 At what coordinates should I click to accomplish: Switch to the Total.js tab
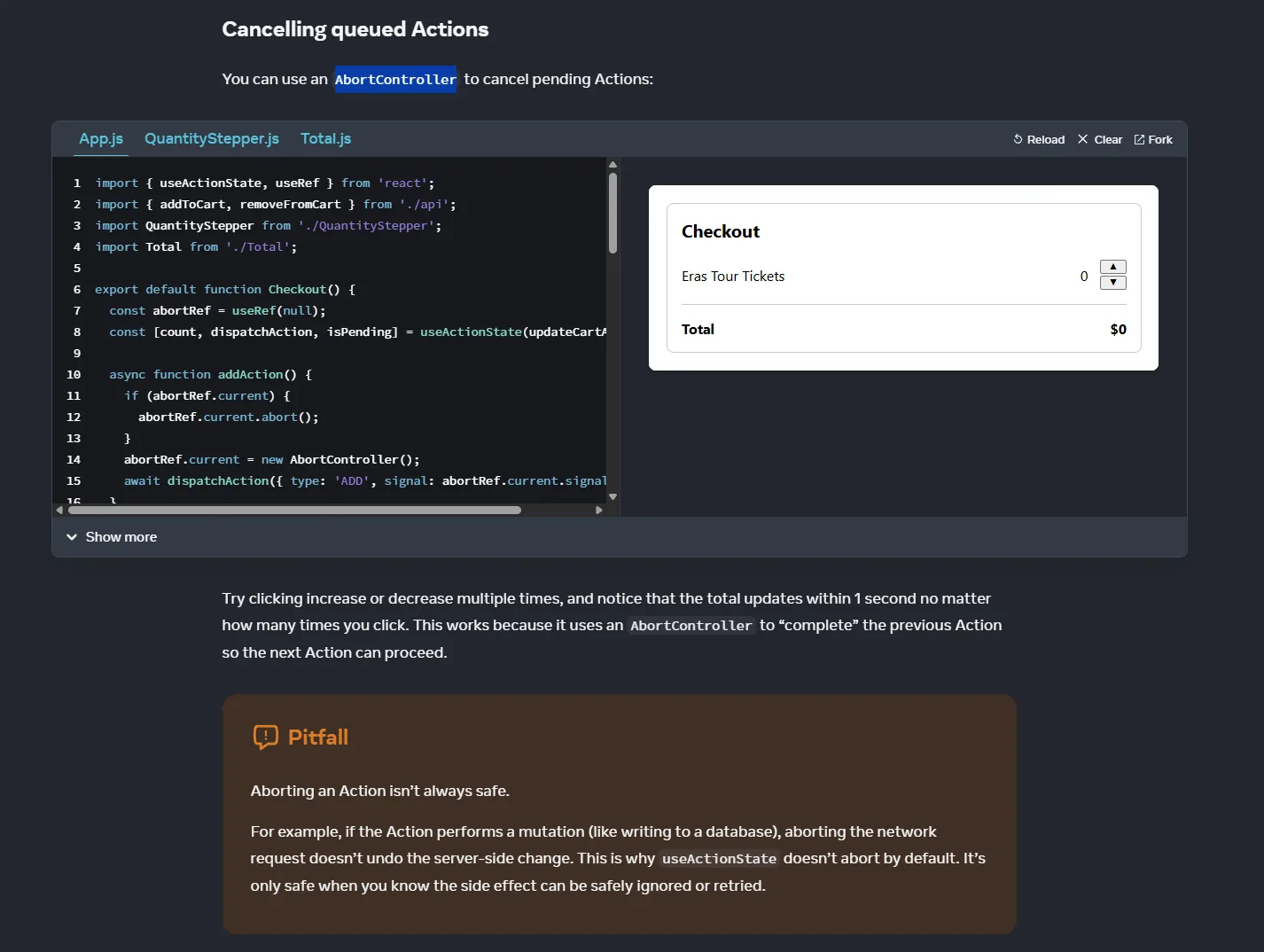pyautogui.click(x=325, y=138)
